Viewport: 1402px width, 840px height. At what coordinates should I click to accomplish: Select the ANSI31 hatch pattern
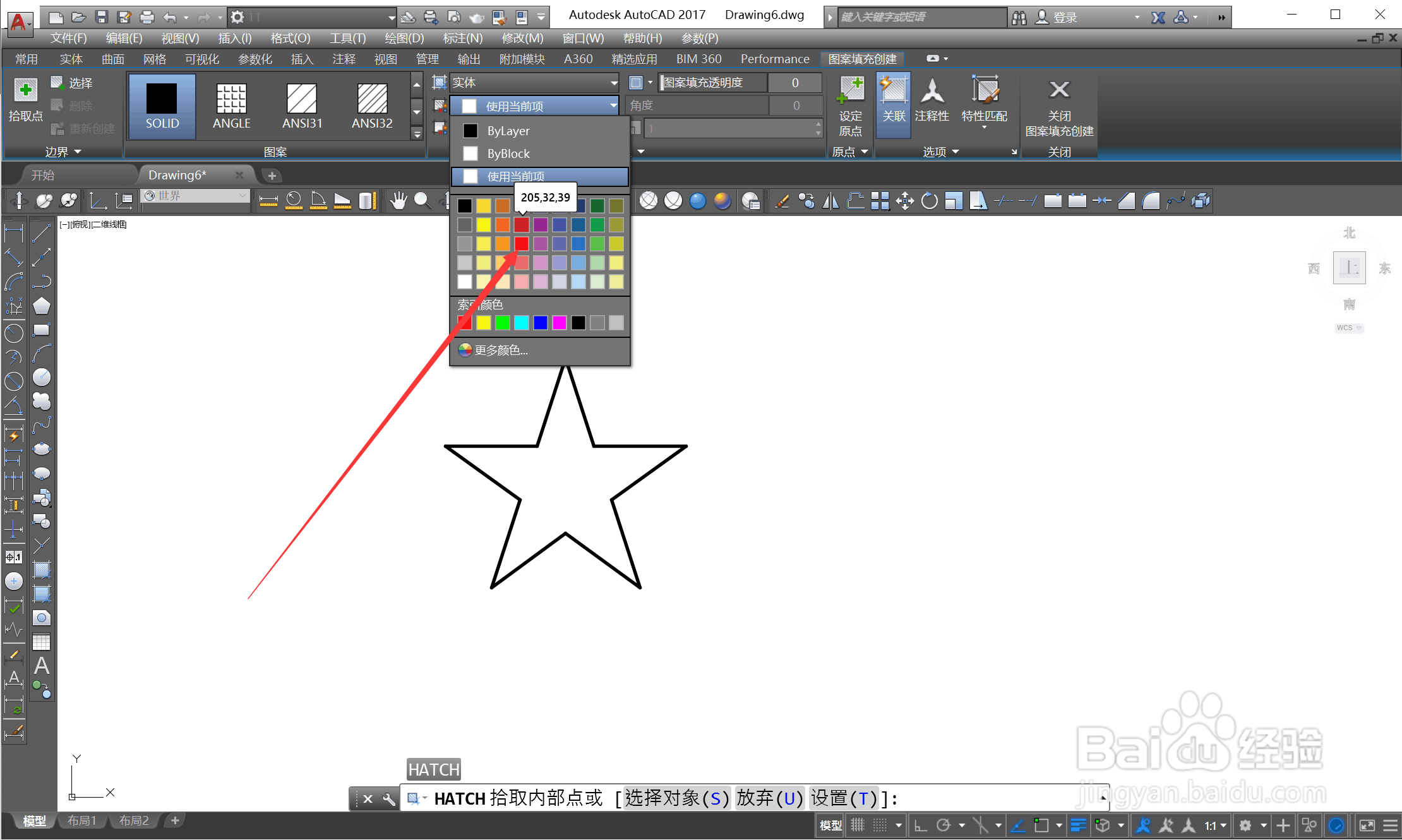(x=302, y=106)
